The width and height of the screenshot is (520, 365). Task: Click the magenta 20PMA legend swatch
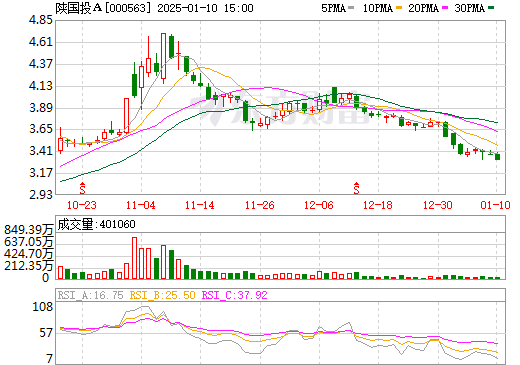tap(445, 8)
